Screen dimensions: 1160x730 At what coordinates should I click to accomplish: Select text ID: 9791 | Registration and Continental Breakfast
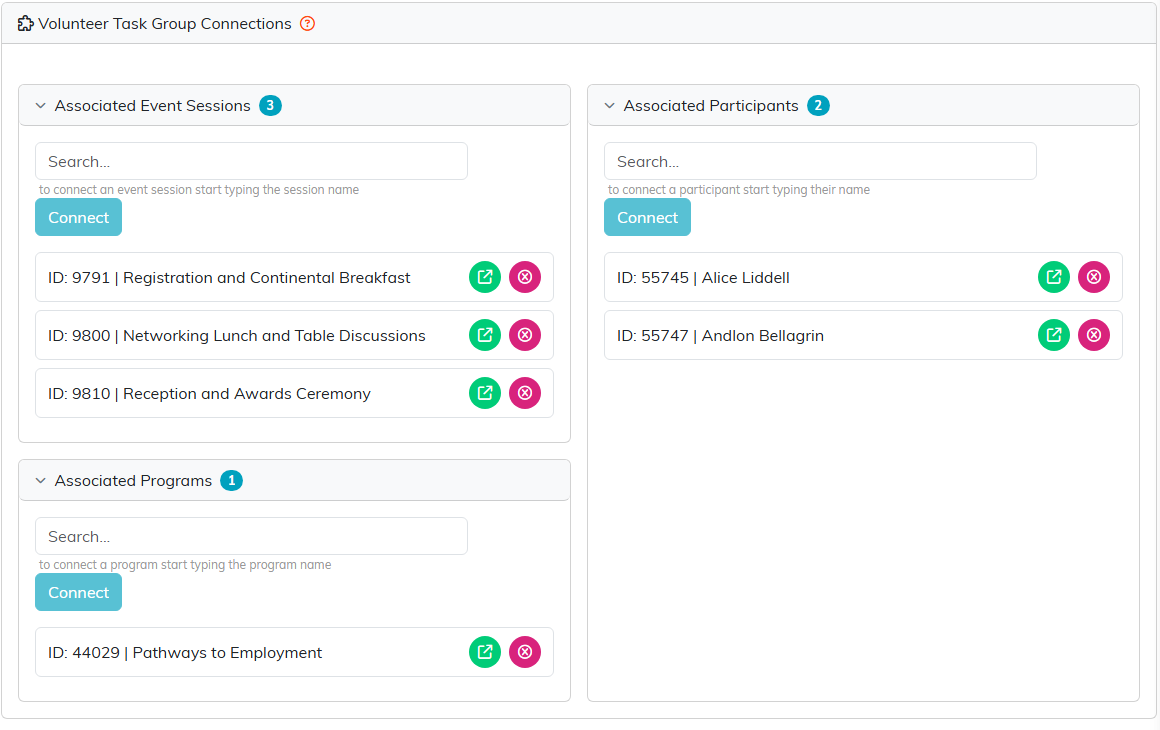(x=229, y=278)
